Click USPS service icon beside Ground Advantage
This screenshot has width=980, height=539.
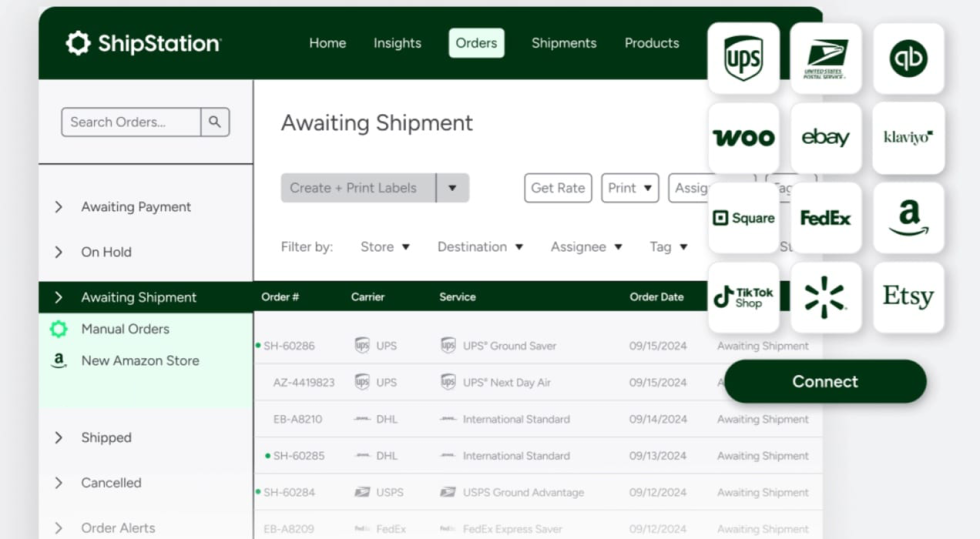[x=448, y=492]
